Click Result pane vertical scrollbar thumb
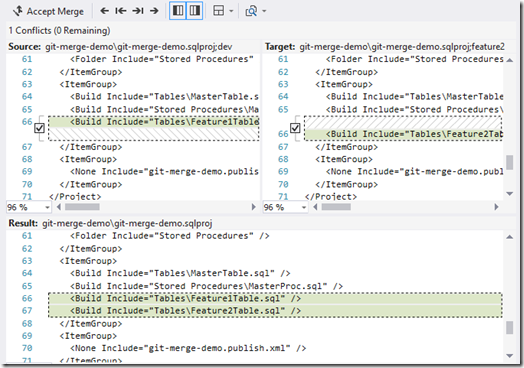The width and height of the screenshot is (524, 368). point(509,328)
